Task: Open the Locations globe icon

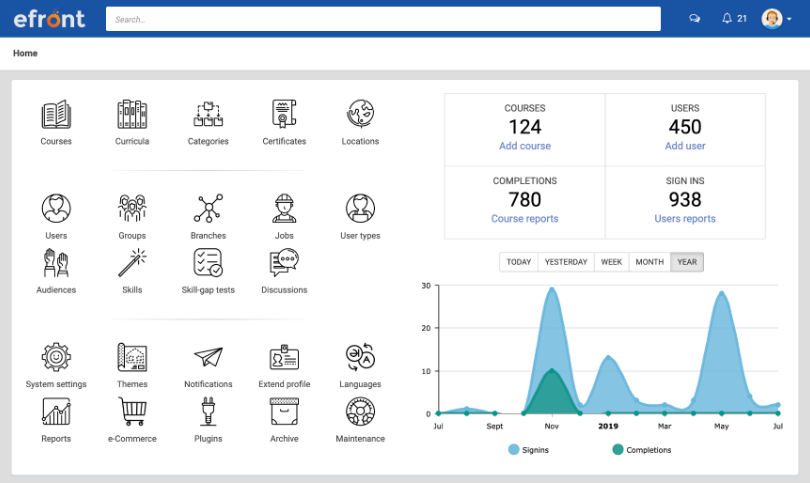Action: (360, 114)
